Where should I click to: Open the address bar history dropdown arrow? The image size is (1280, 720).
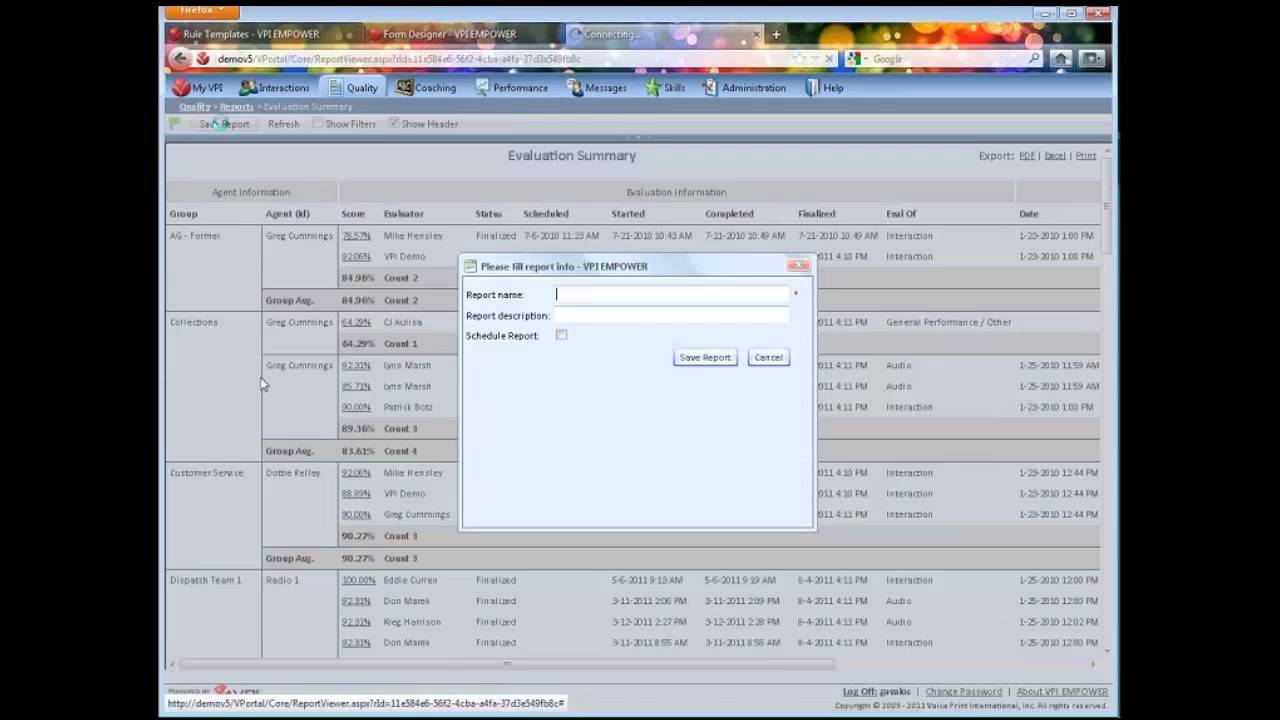[815, 59]
